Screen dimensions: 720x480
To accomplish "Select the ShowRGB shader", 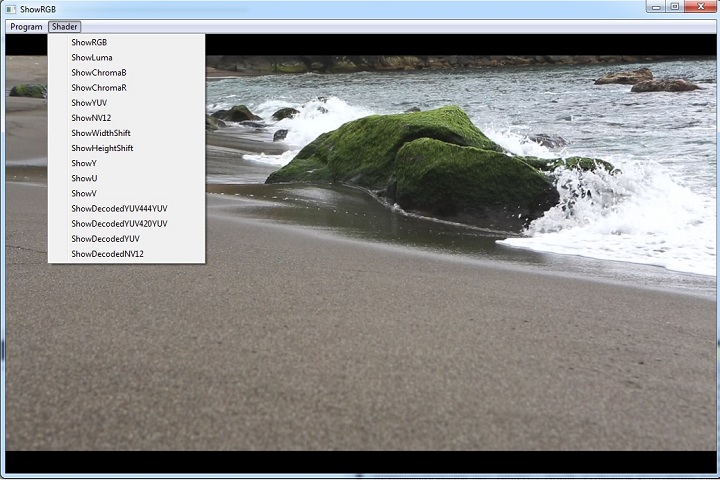I will (126, 42).
